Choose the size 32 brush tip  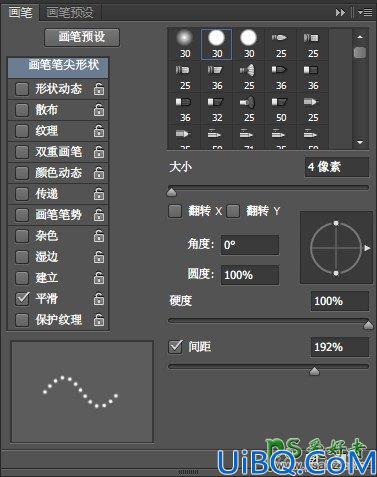pyautogui.click(x=217, y=109)
